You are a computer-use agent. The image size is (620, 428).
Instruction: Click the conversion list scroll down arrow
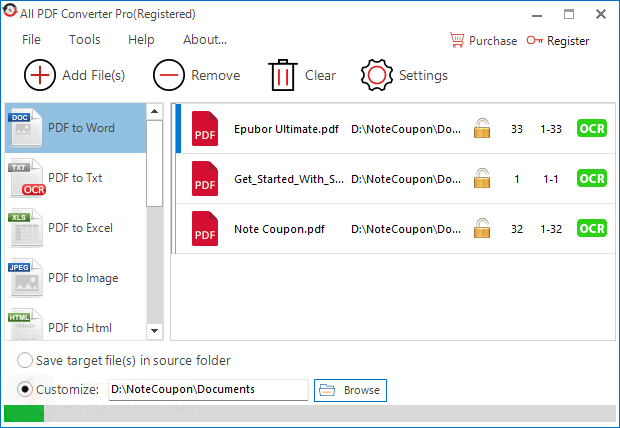pyautogui.click(x=155, y=331)
